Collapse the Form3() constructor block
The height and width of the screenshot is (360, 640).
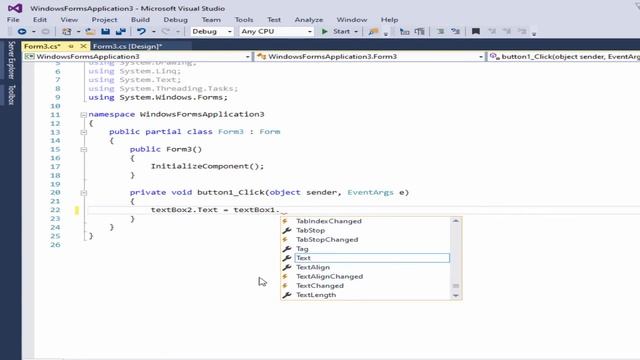[x=84, y=150]
